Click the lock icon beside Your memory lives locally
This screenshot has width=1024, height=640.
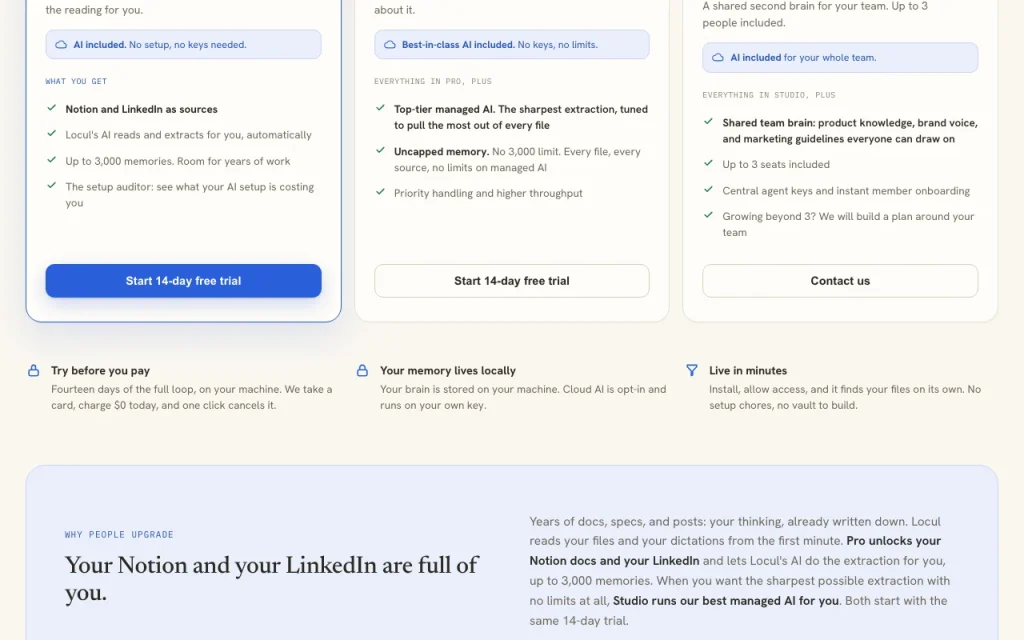(362, 370)
